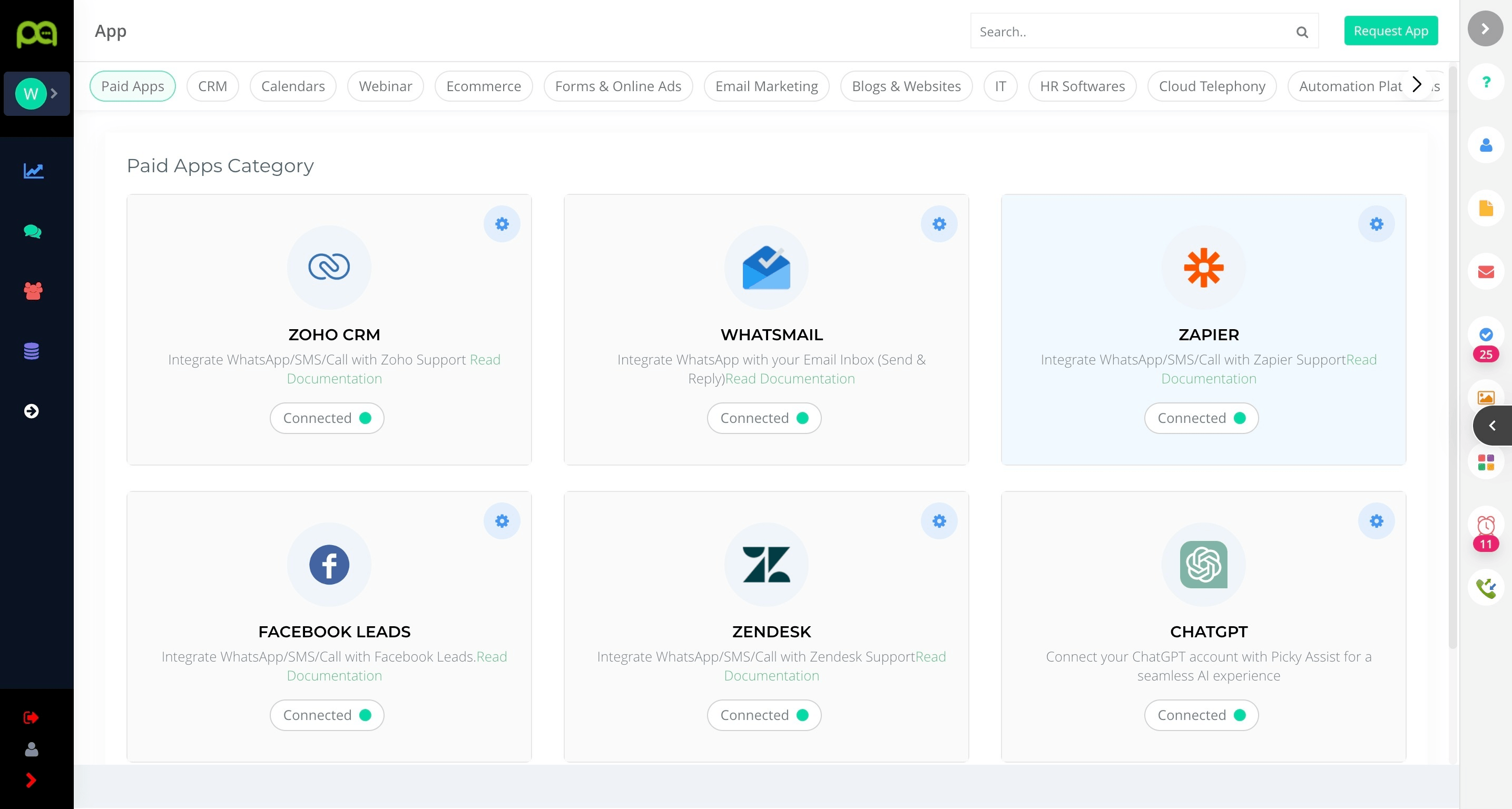Open the contacts group icon in sidebar
The height and width of the screenshot is (809, 1512).
coord(33,291)
